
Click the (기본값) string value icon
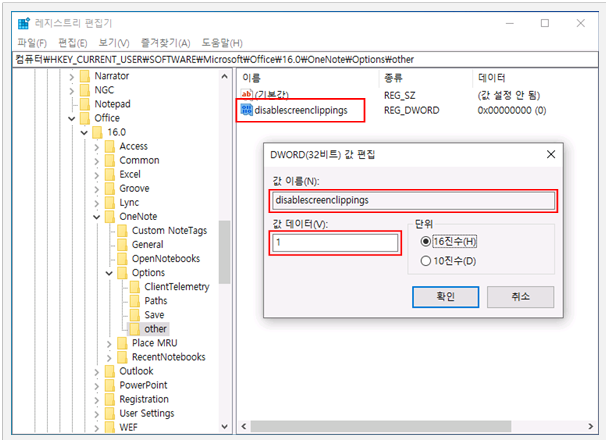[246, 94]
